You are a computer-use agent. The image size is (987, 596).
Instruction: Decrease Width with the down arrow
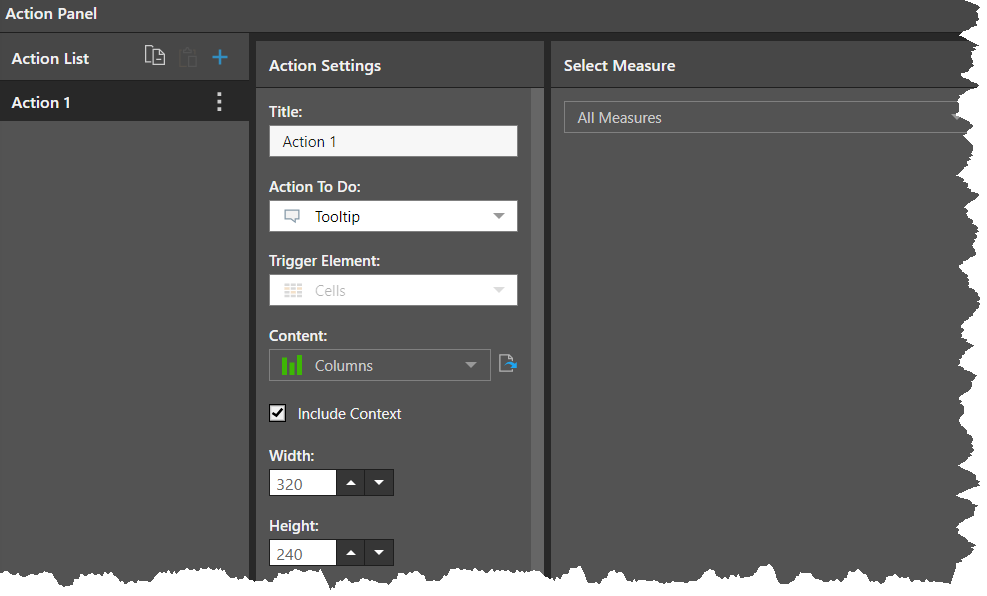[x=379, y=483]
